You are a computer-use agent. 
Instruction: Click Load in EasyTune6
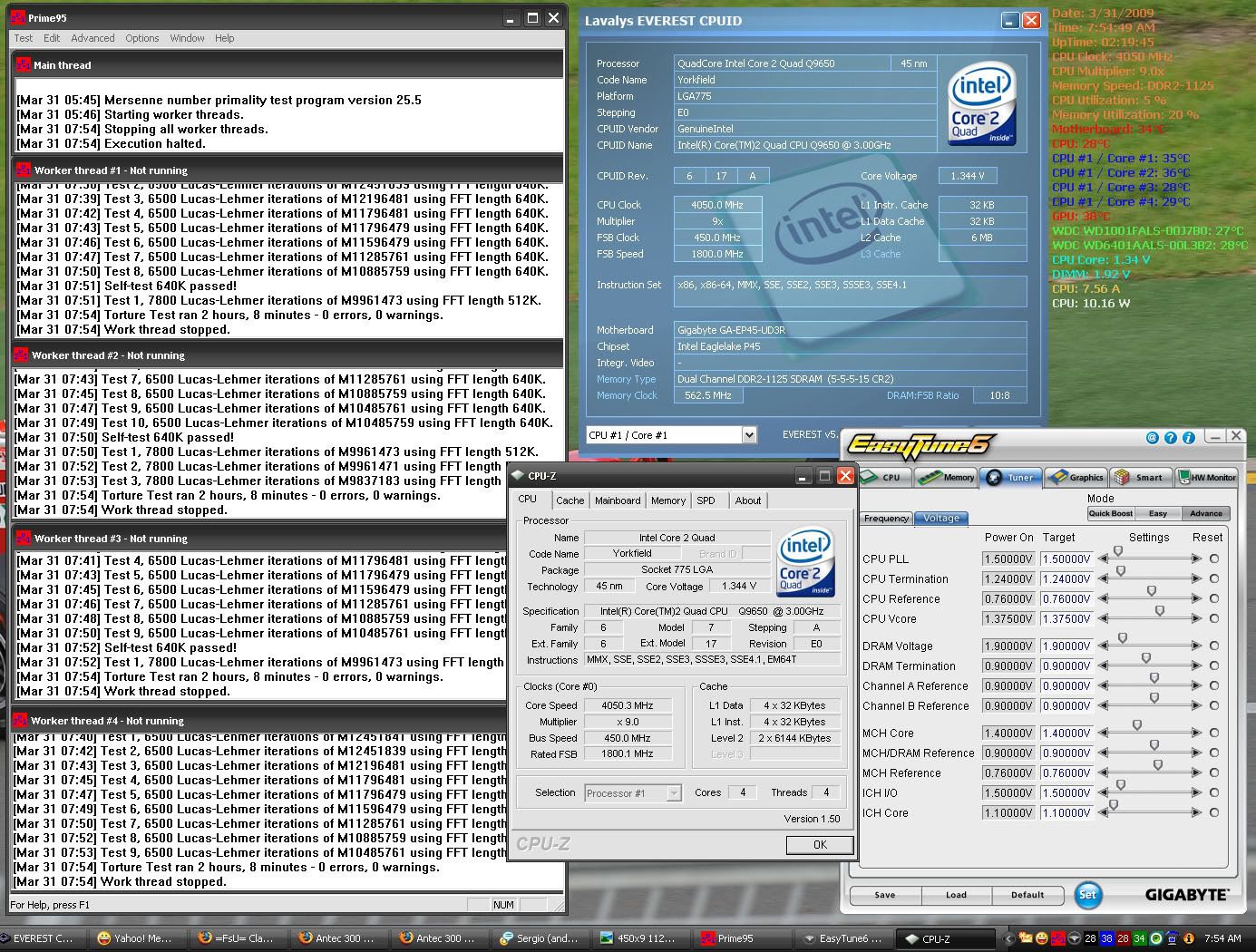[956, 895]
